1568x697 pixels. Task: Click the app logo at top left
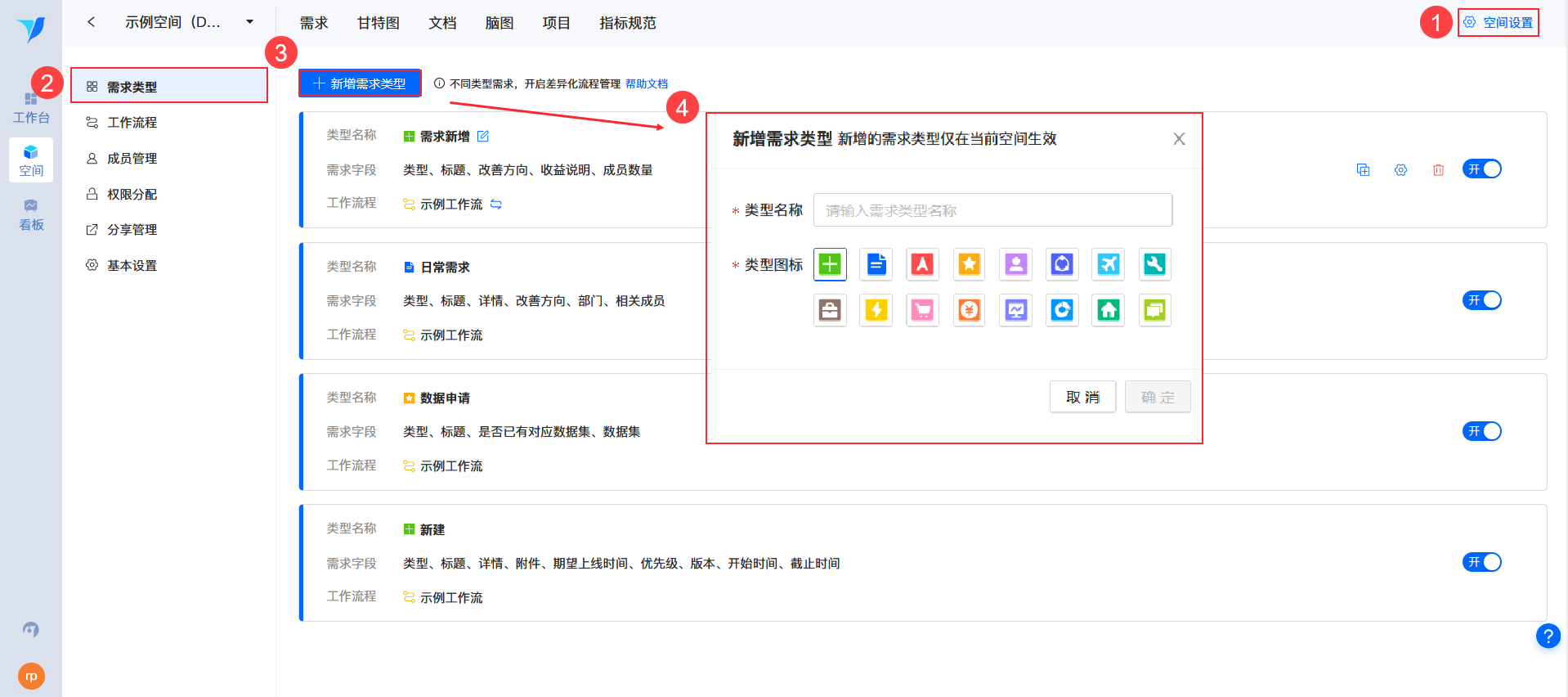pyautogui.click(x=31, y=29)
